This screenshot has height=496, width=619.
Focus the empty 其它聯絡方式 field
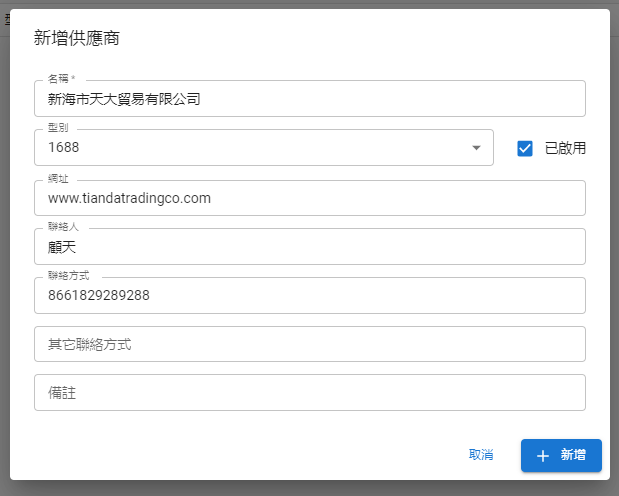(x=310, y=344)
